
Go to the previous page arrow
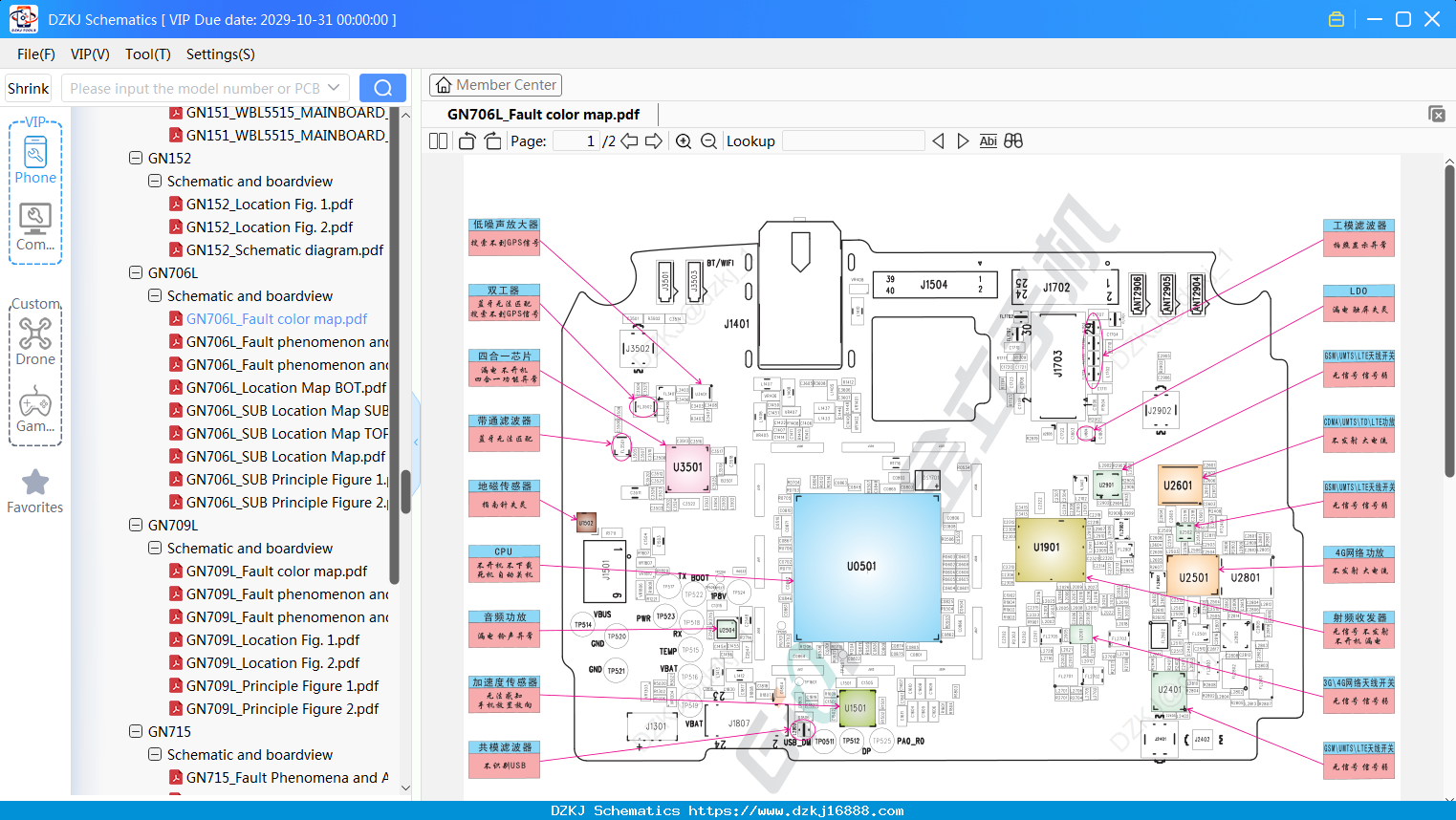click(x=629, y=141)
